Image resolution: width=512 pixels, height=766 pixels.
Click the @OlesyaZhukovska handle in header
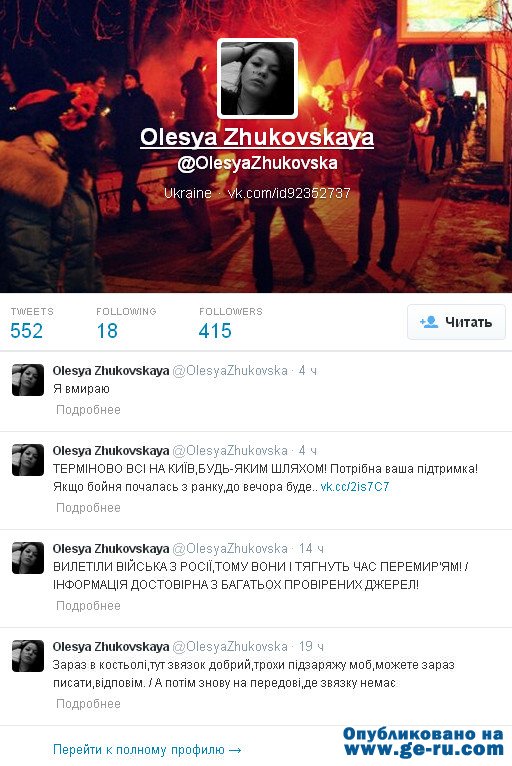point(257,163)
